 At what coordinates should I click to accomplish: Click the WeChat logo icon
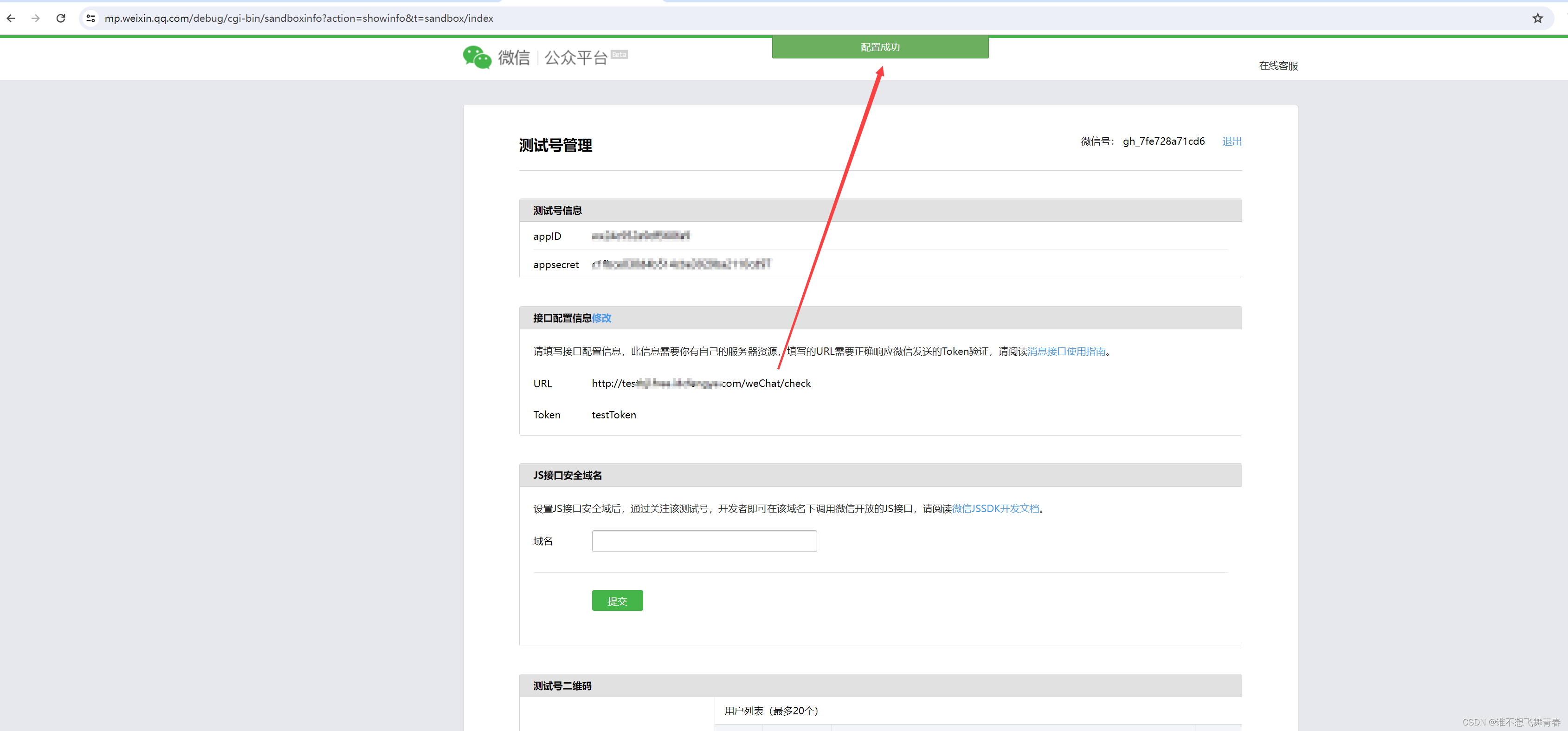point(477,57)
